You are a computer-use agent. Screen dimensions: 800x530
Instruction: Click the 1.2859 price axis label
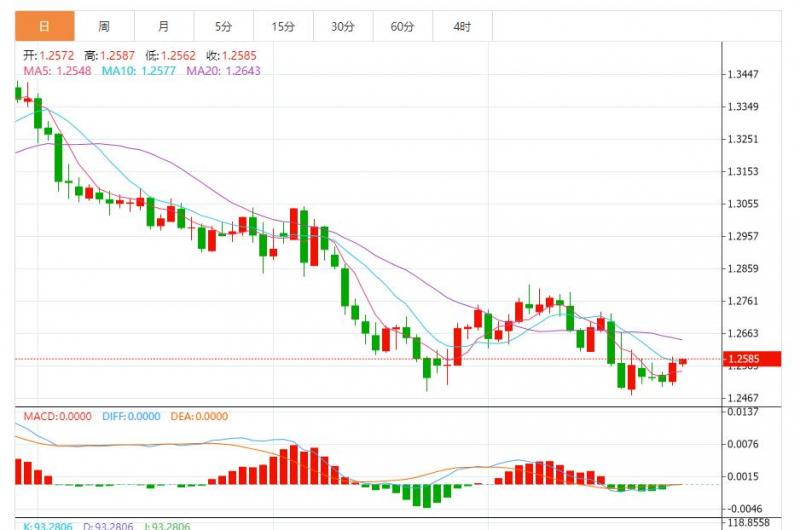(743, 268)
